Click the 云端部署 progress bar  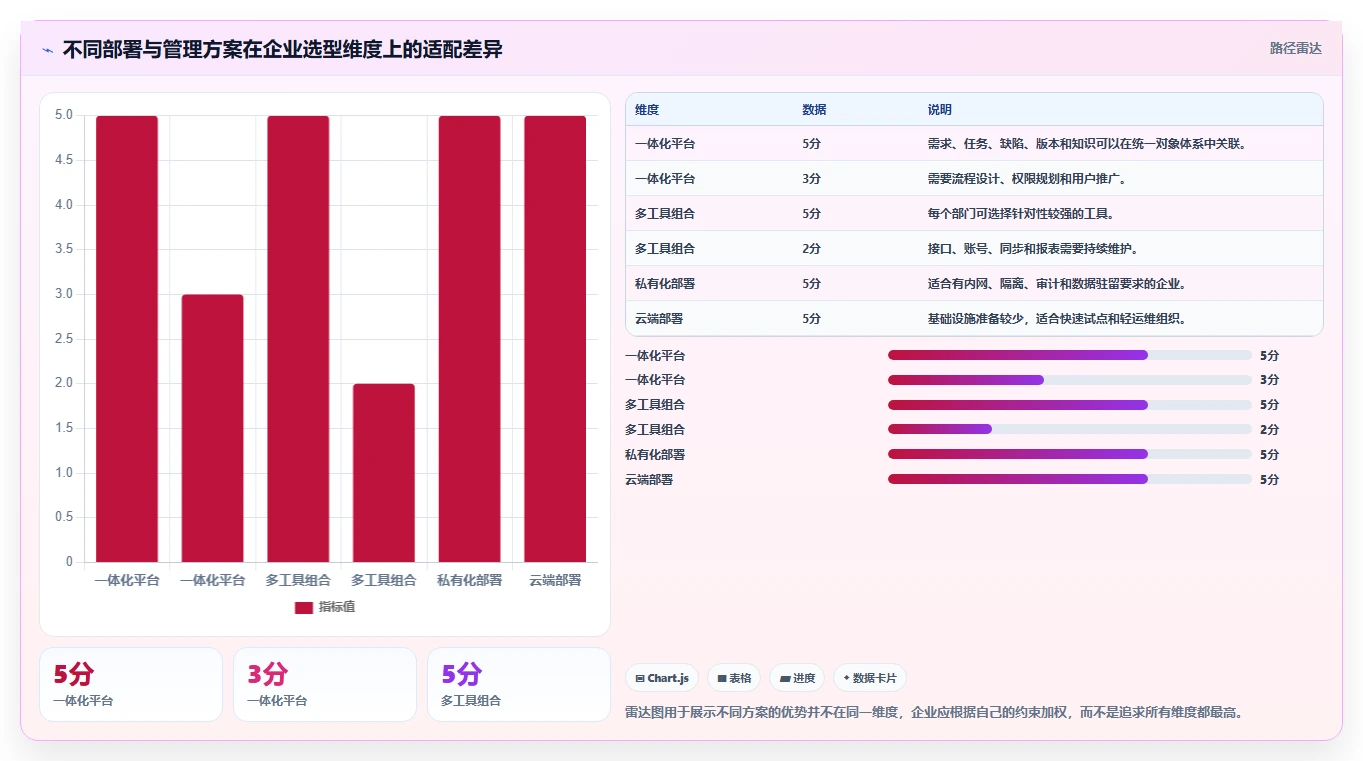click(1070, 479)
